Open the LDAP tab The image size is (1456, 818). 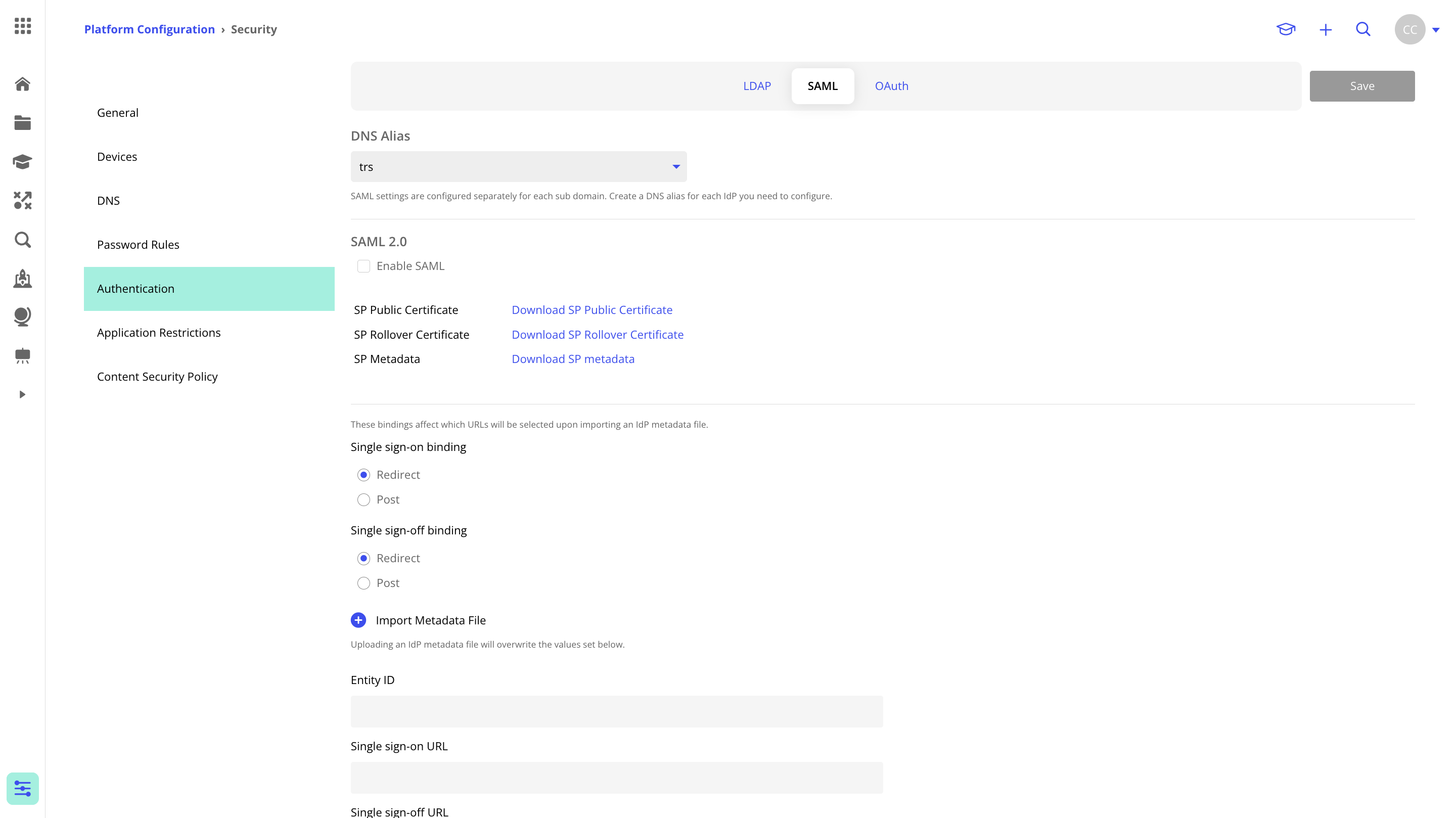click(757, 86)
